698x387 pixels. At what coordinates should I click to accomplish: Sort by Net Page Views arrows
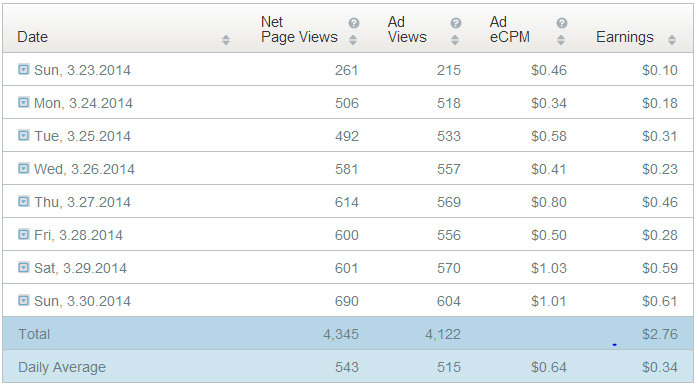(353, 40)
